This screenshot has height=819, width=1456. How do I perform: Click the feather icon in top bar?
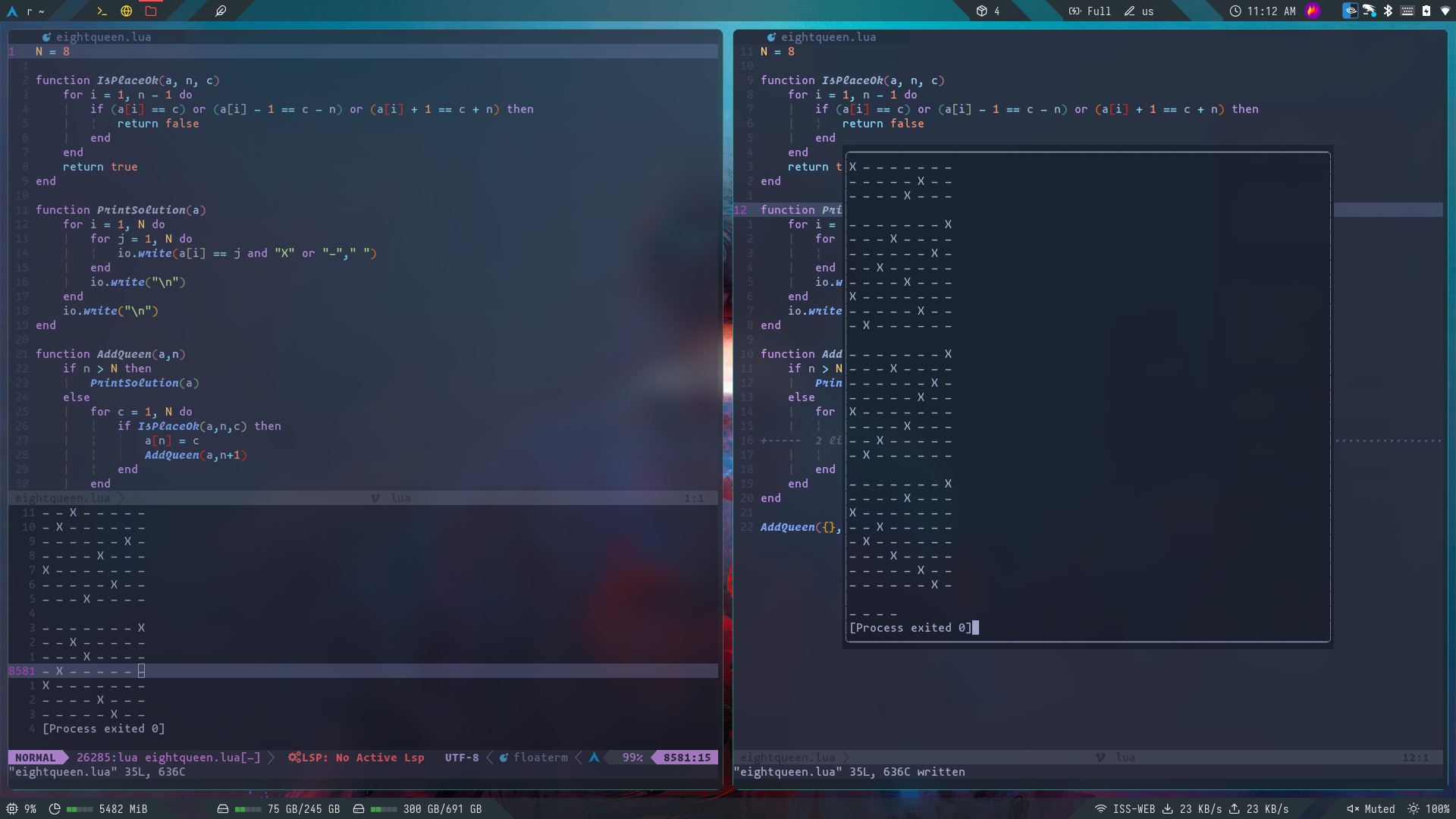coord(221,11)
